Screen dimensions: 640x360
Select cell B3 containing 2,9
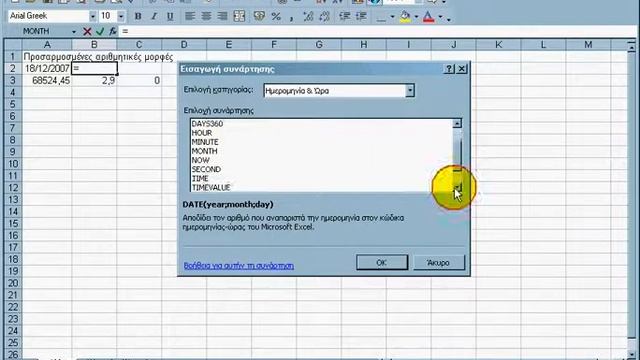pos(94,81)
